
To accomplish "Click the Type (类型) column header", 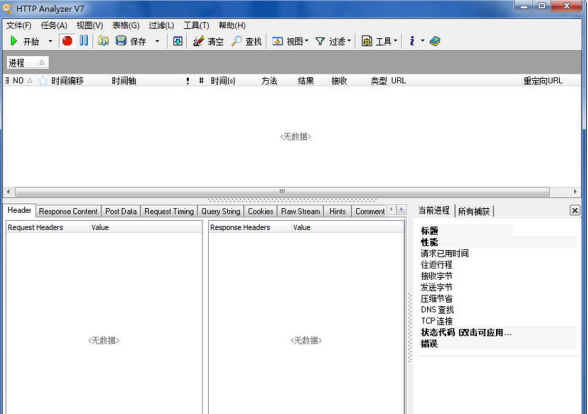I will pos(379,81).
